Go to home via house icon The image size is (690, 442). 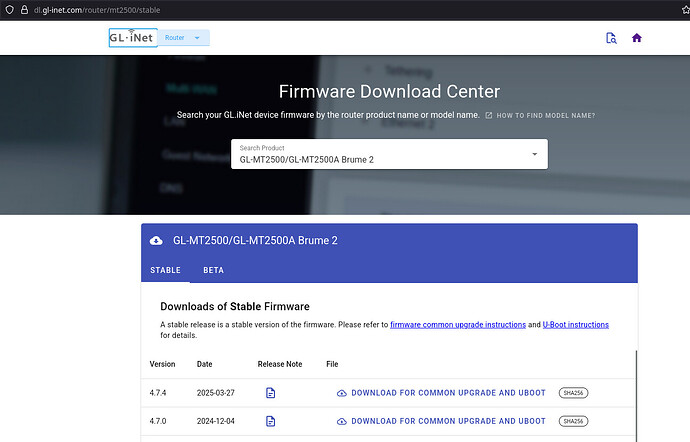(x=636, y=38)
